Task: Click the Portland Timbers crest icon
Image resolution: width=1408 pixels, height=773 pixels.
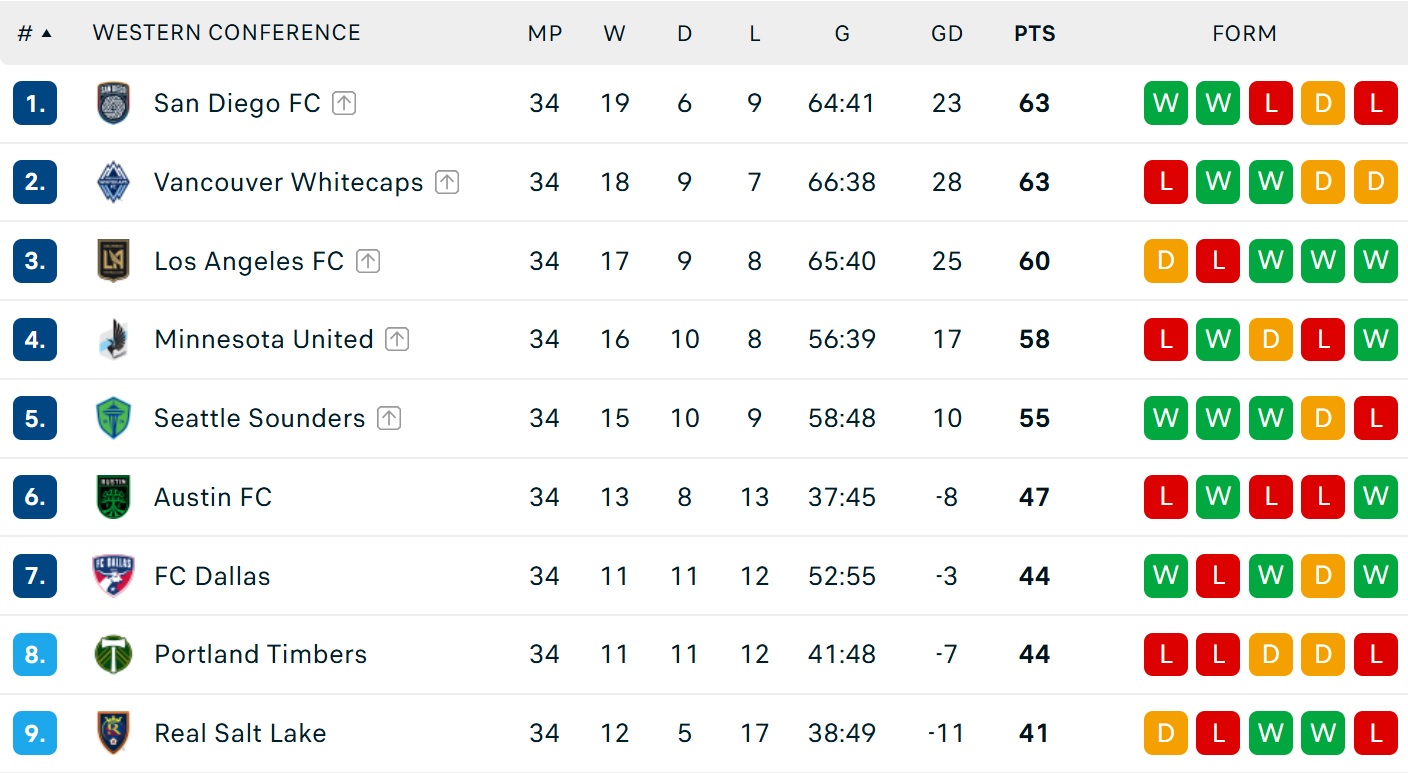Action: (113, 655)
